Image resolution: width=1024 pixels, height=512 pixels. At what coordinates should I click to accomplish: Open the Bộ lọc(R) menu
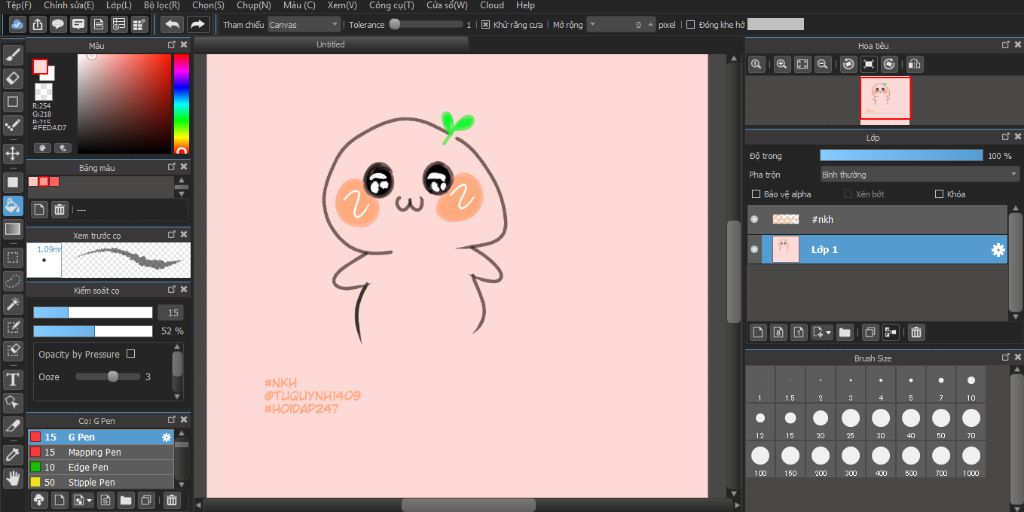click(x=162, y=5)
